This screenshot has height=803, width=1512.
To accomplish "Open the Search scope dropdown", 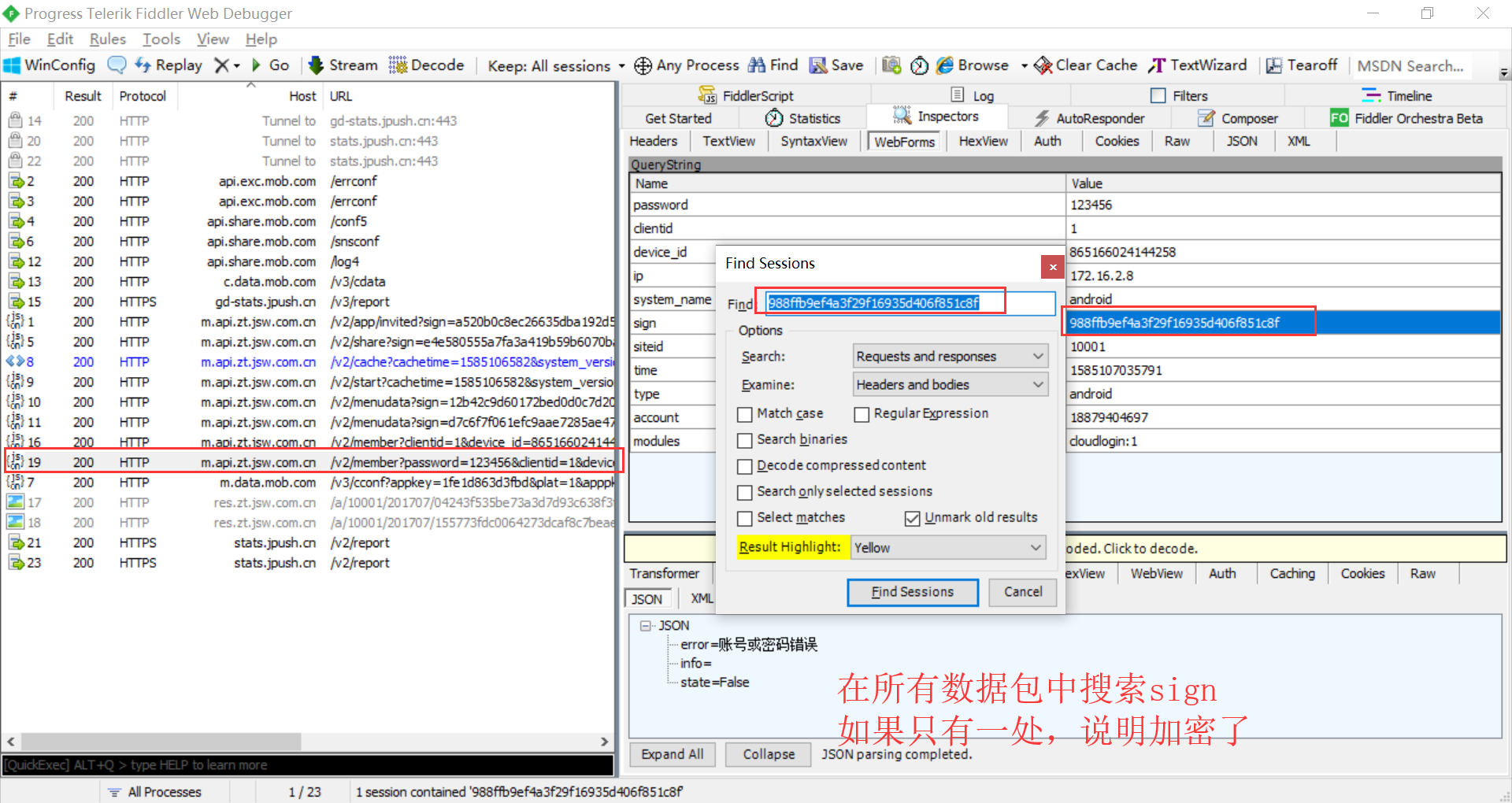I will [x=951, y=357].
